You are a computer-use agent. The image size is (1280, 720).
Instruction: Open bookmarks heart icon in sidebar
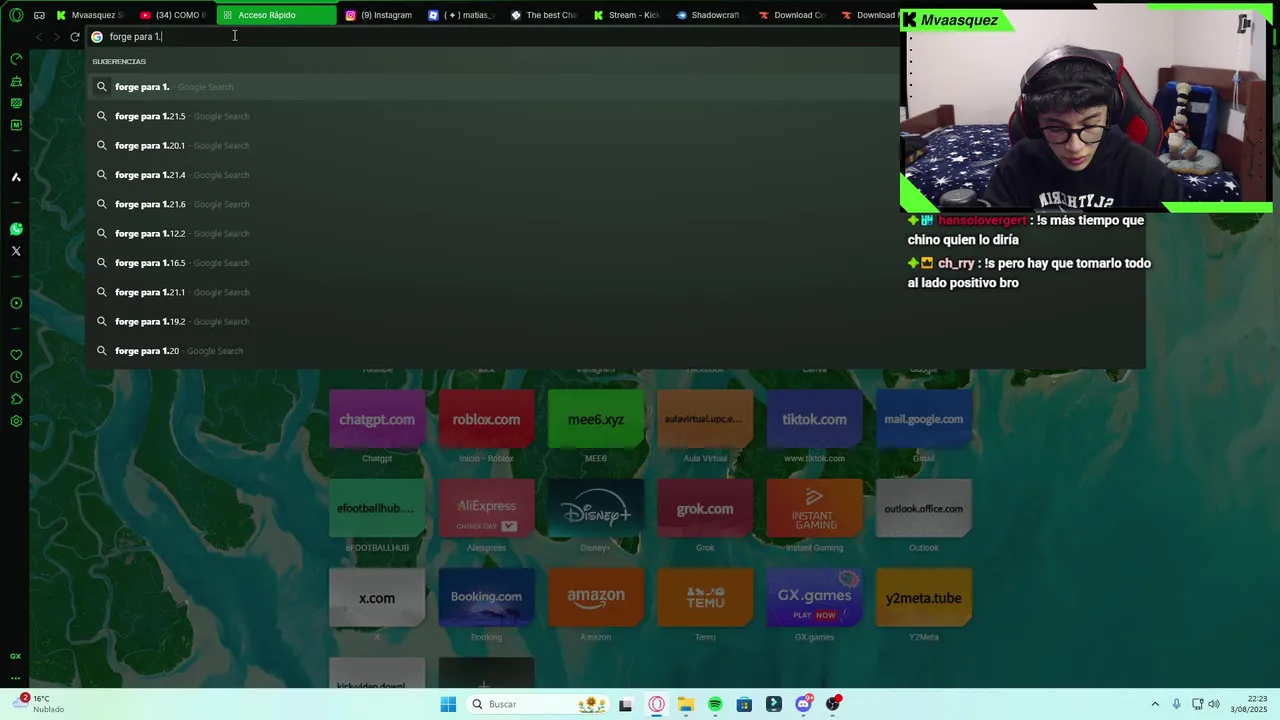click(x=16, y=355)
